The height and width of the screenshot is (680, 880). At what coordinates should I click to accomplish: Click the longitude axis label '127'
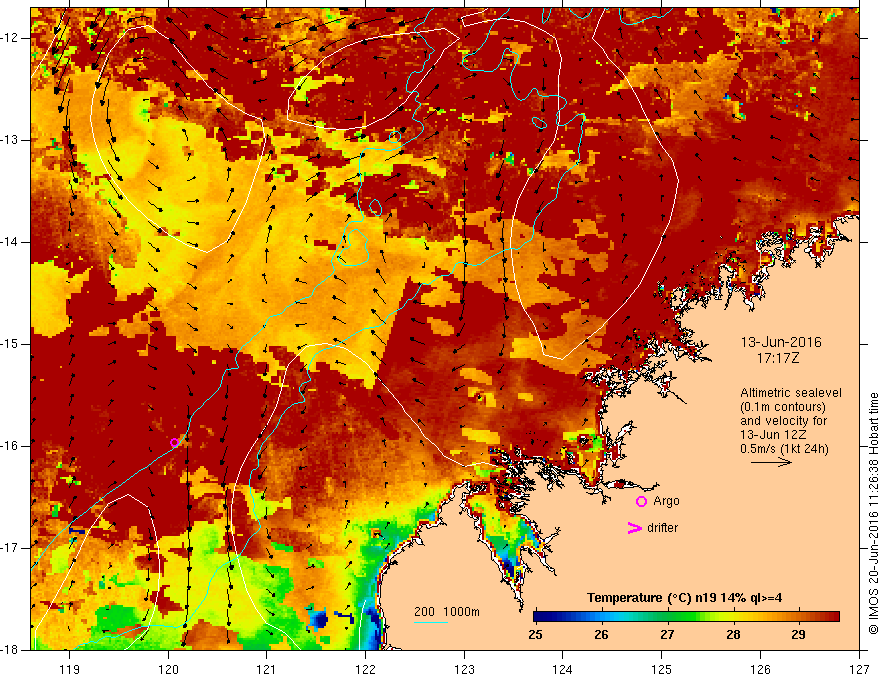coord(859,669)
